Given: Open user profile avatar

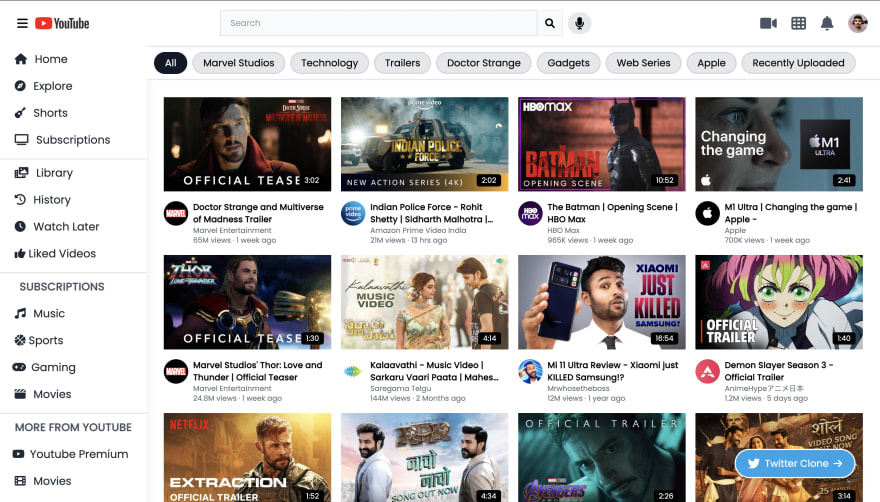Looking at the screenshot, I should [858, 23].
